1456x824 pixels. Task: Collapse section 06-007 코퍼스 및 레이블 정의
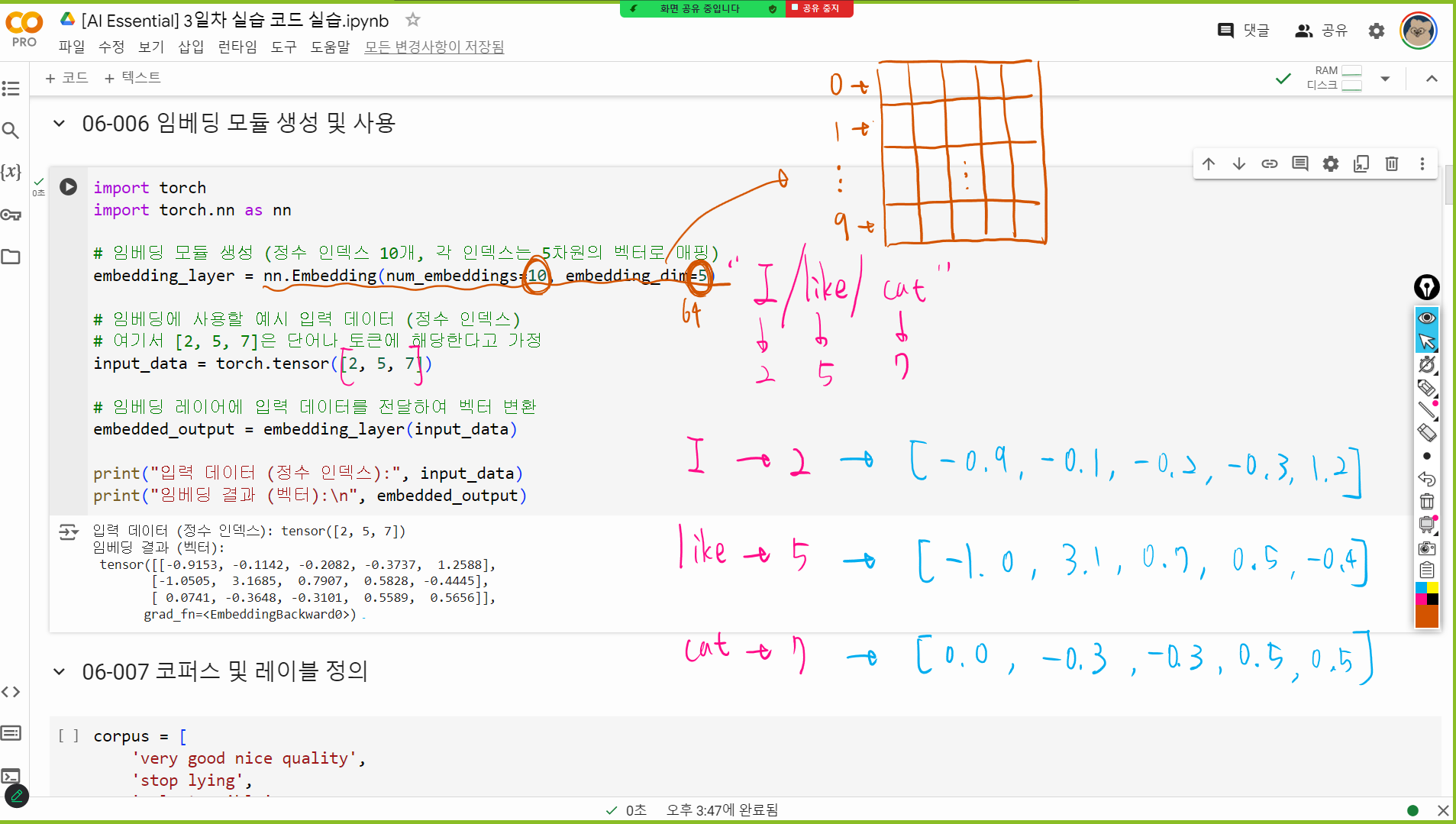59,672
